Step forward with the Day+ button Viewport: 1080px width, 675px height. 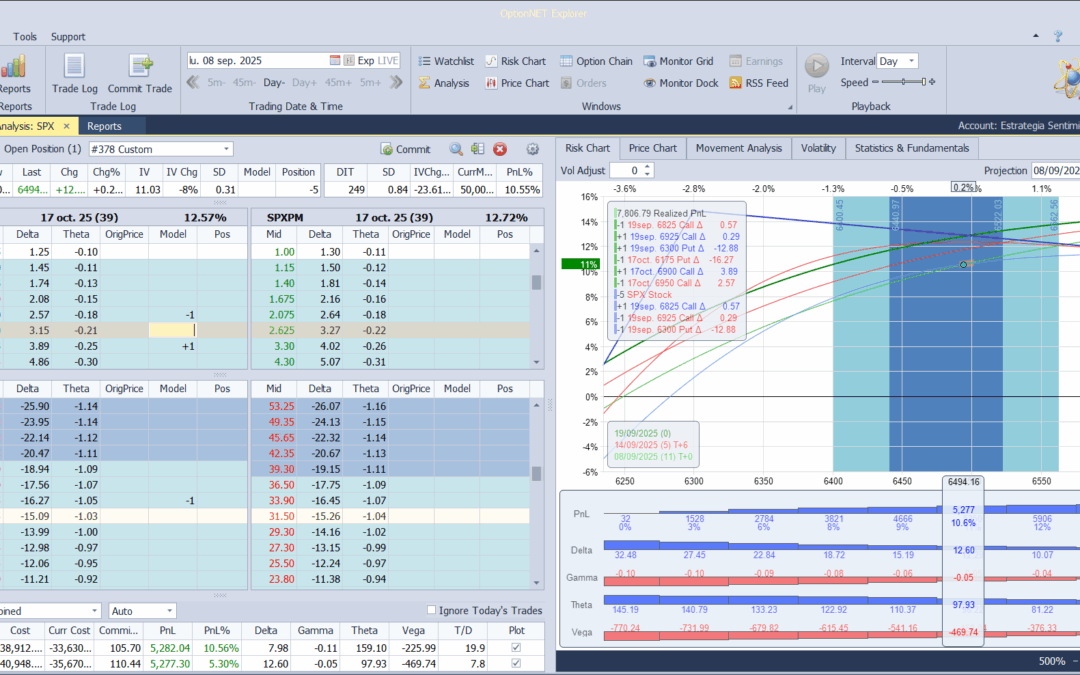(x=304, y=83)
